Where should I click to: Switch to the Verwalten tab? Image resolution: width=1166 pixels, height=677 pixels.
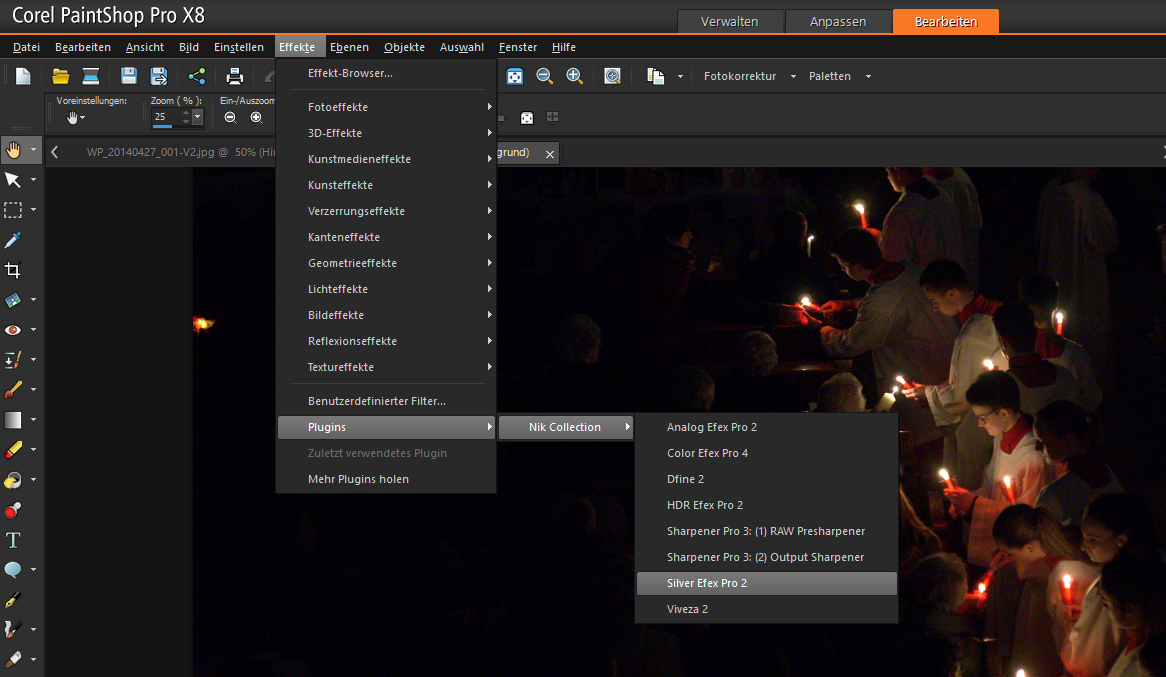click(x=729, y=22)
